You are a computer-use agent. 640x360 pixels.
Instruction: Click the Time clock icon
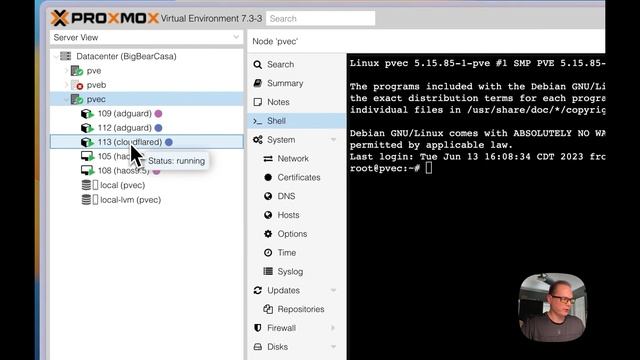tap(268, 252)
